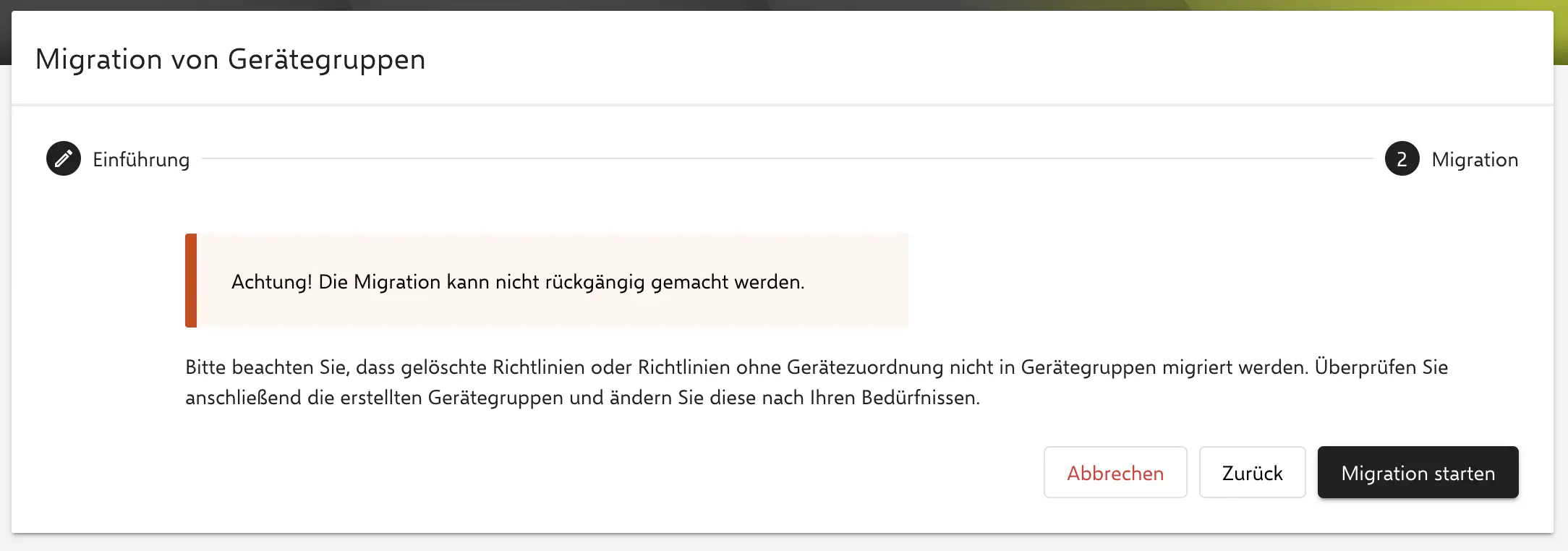The height and width of the screenshot is (551, 1568).
Task: Click the word Achtung! in the alert
Action: click(271, 282)
